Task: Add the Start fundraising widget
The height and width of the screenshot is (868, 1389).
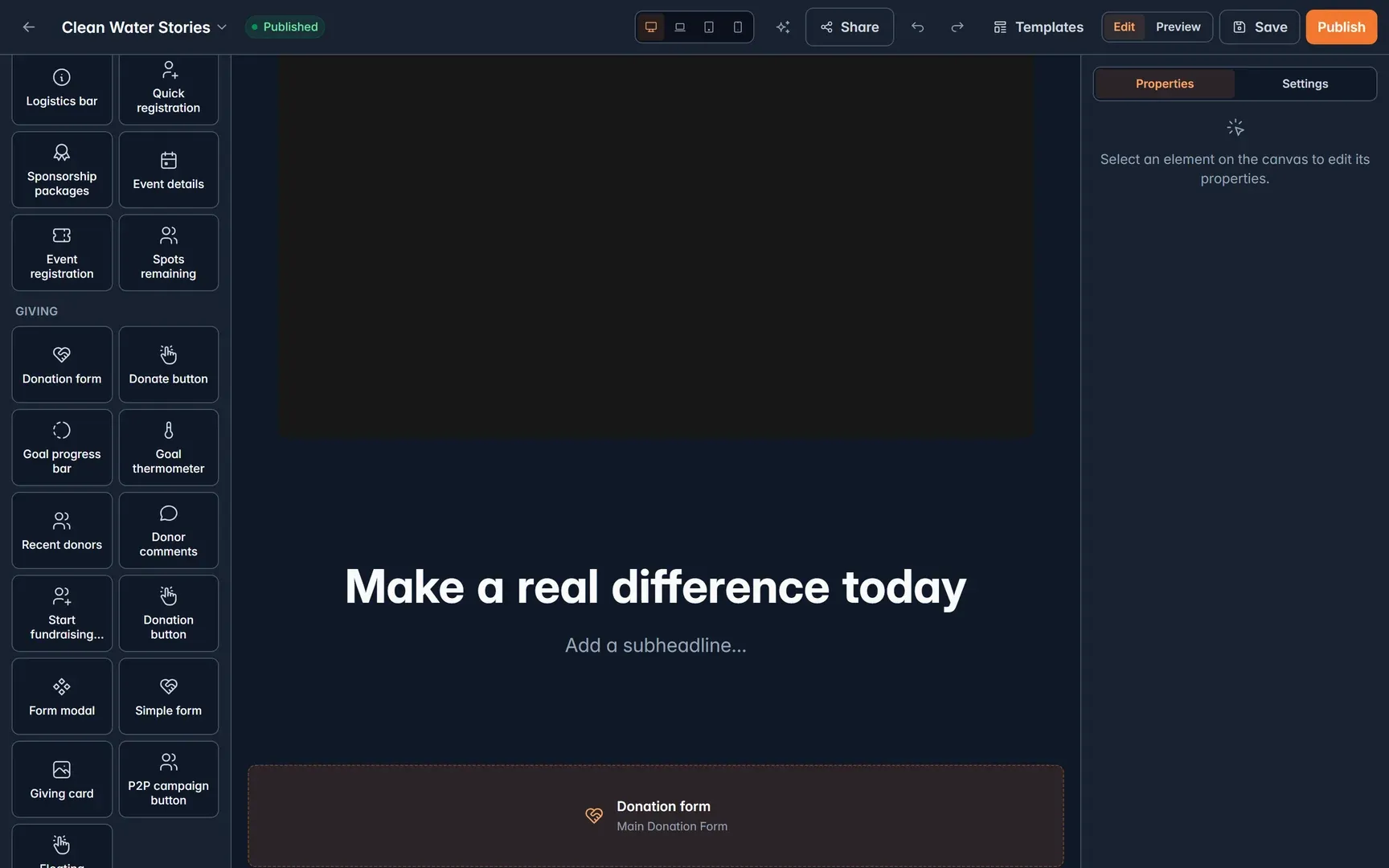Action: pyautogui.click(x=62, y=613)
